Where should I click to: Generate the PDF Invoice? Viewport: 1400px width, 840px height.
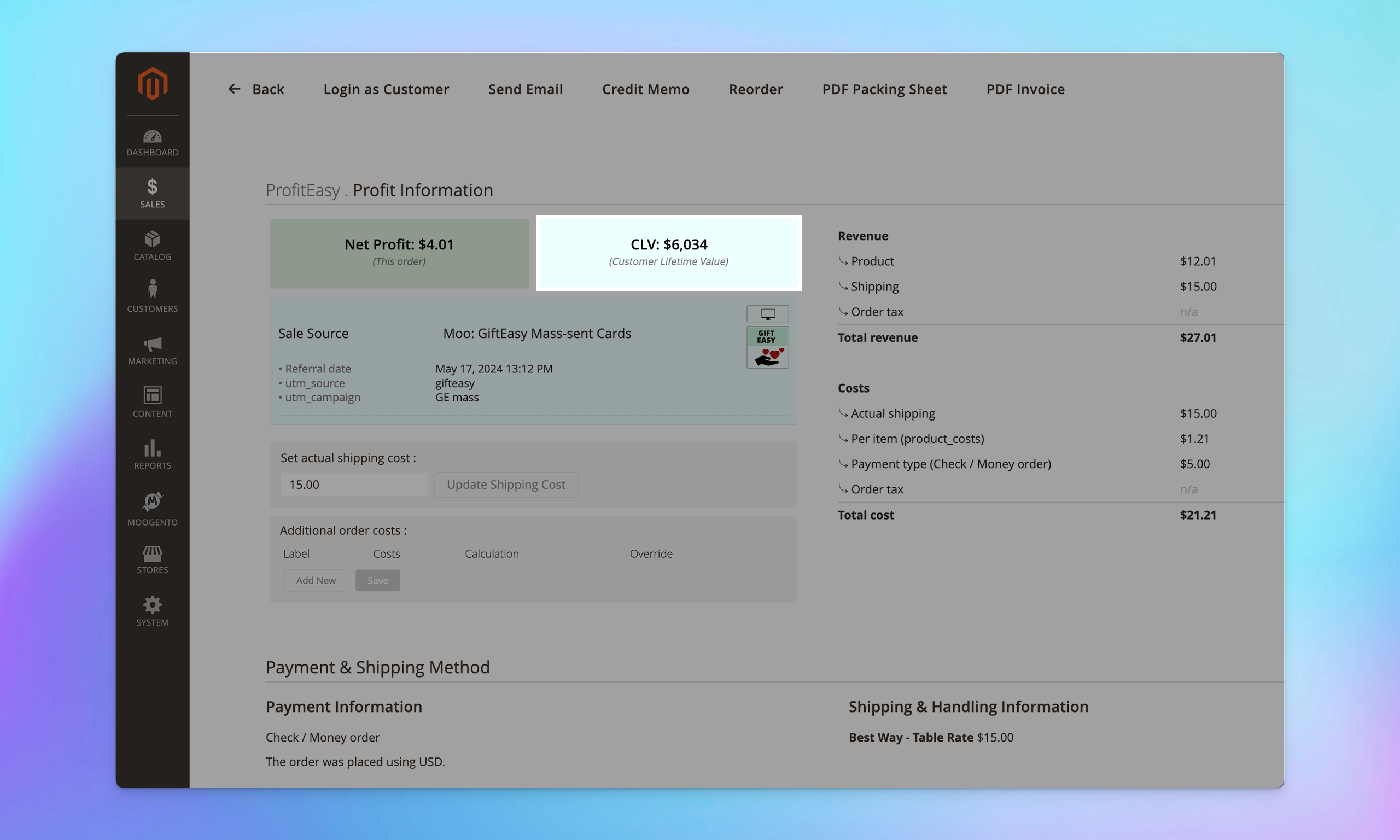click(x=1025, y=89)
